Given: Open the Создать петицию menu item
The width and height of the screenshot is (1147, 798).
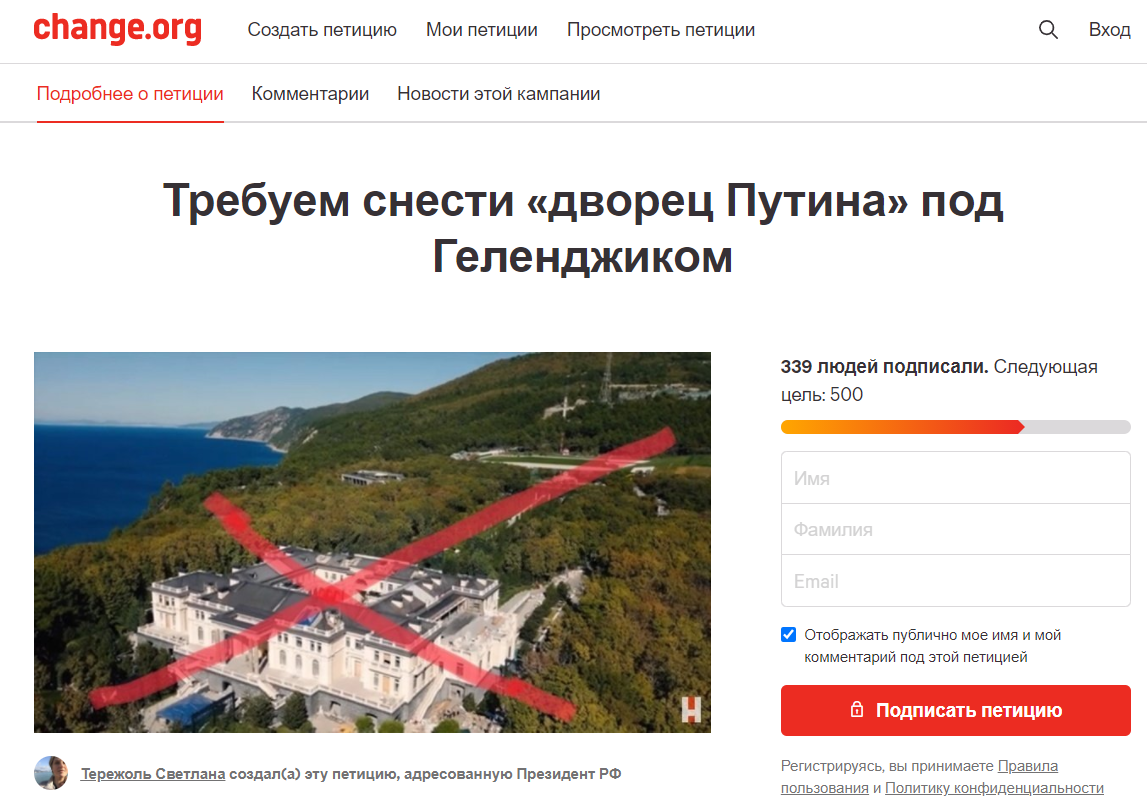Looking at the screenshot, I should (322, 30).
